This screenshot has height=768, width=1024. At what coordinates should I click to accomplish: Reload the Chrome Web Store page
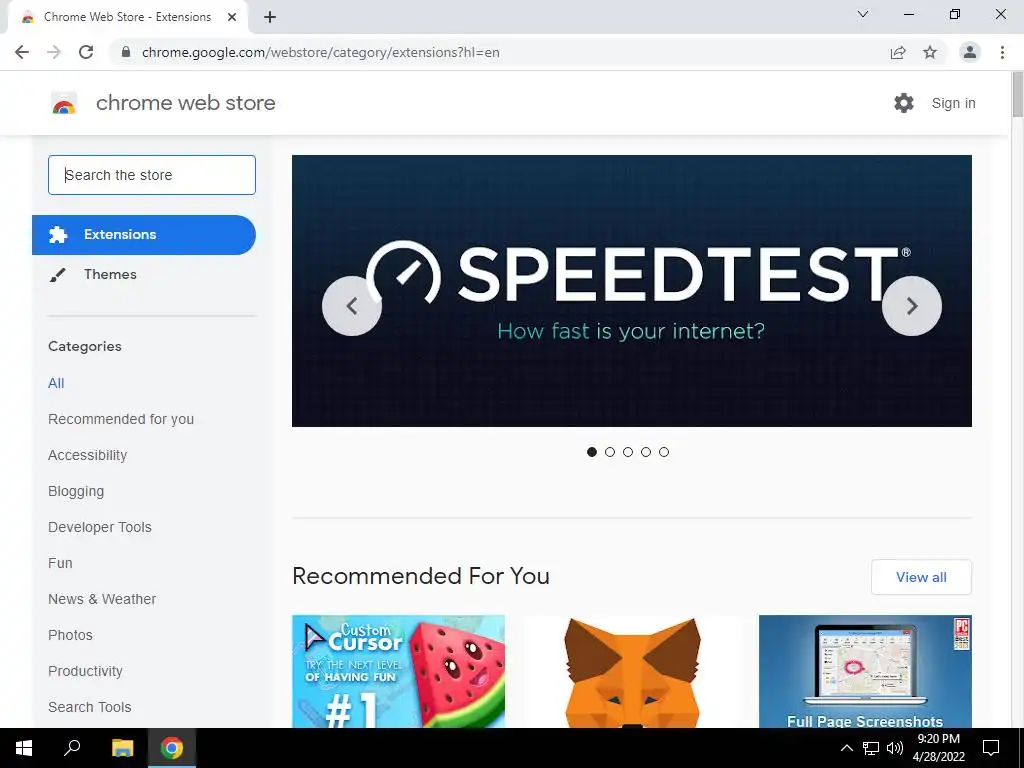click(x=86, y=52)
